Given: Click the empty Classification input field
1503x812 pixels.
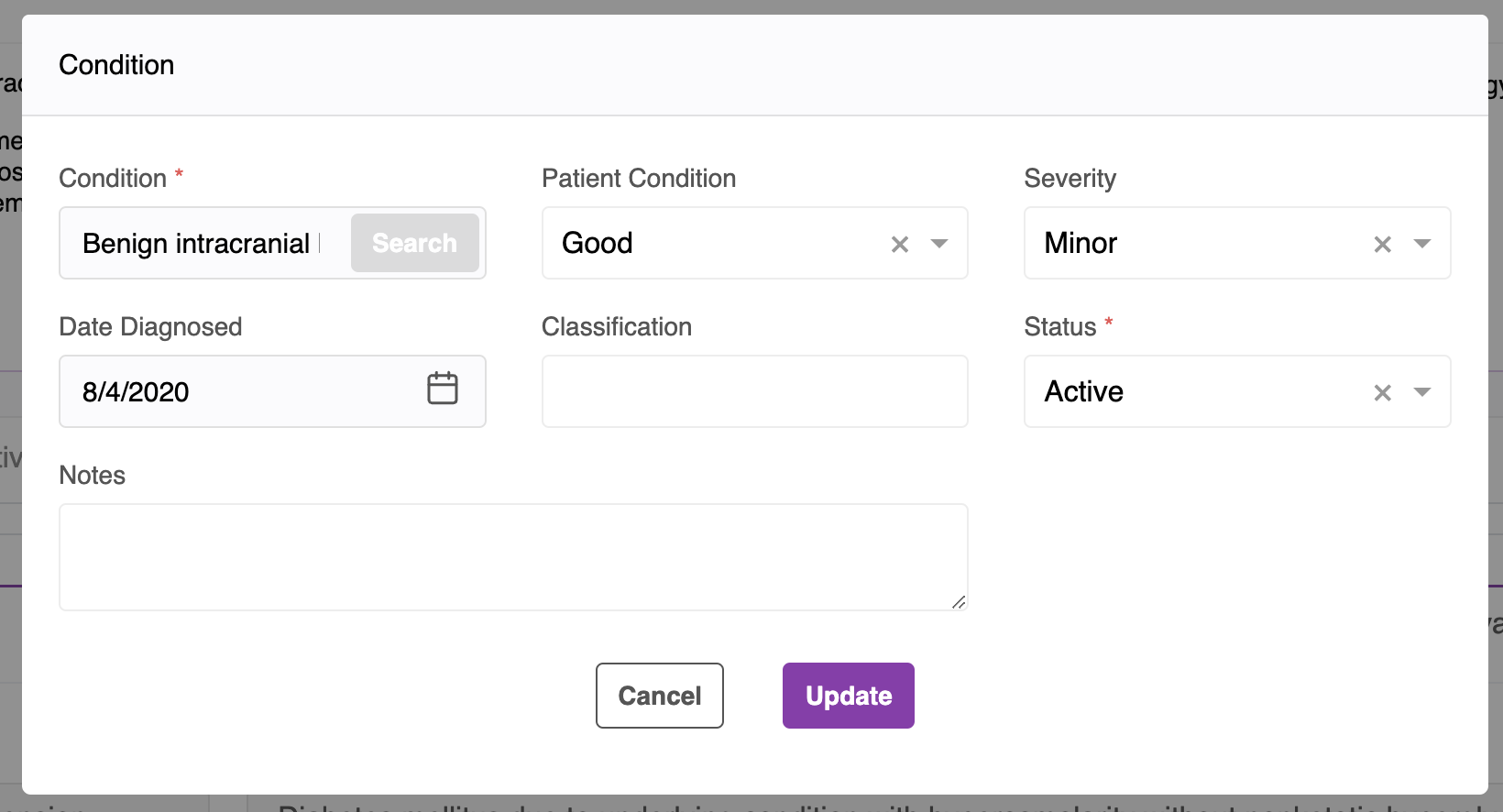Looking at the screenshot, I should click(754, 391).
